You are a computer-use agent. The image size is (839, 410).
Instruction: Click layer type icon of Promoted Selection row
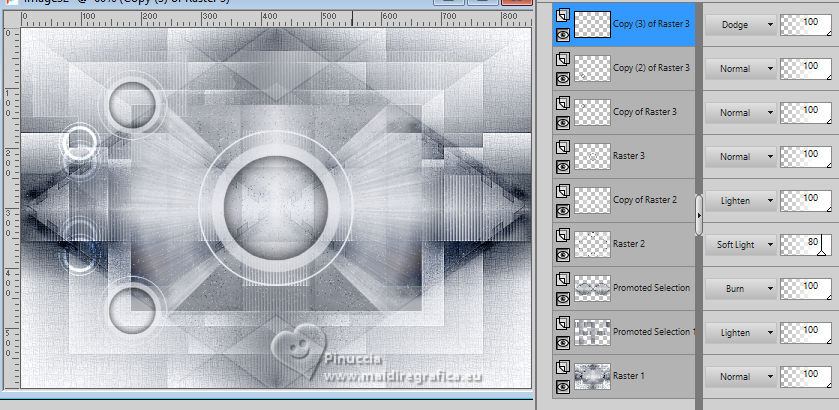click(x=562, y=279)
